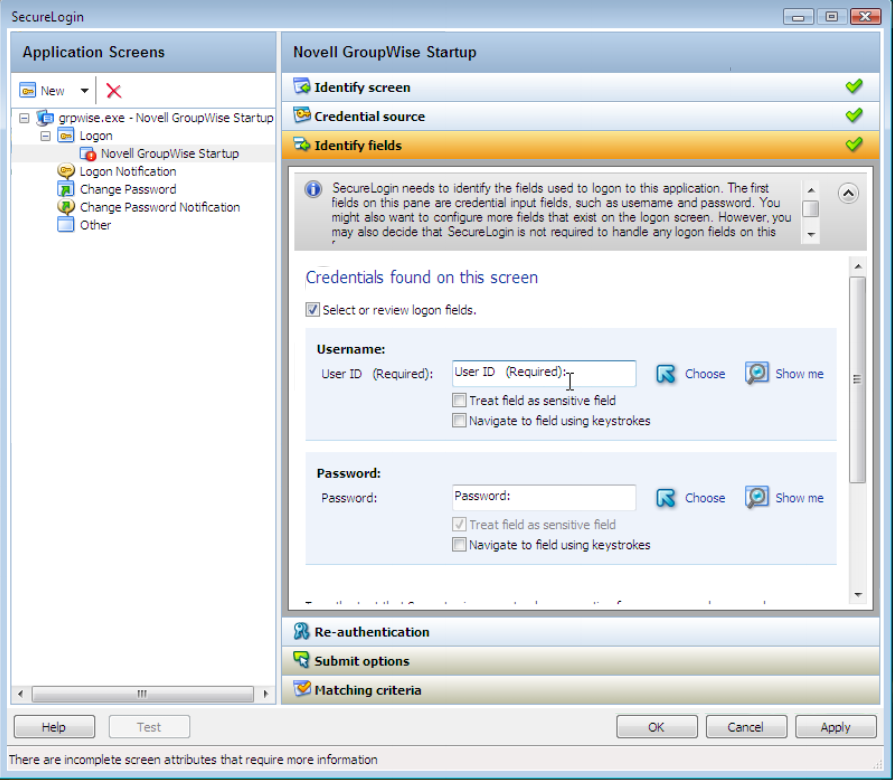Click the red X delete icon
This screenshot has width=893, height=780.
point(114,91)
